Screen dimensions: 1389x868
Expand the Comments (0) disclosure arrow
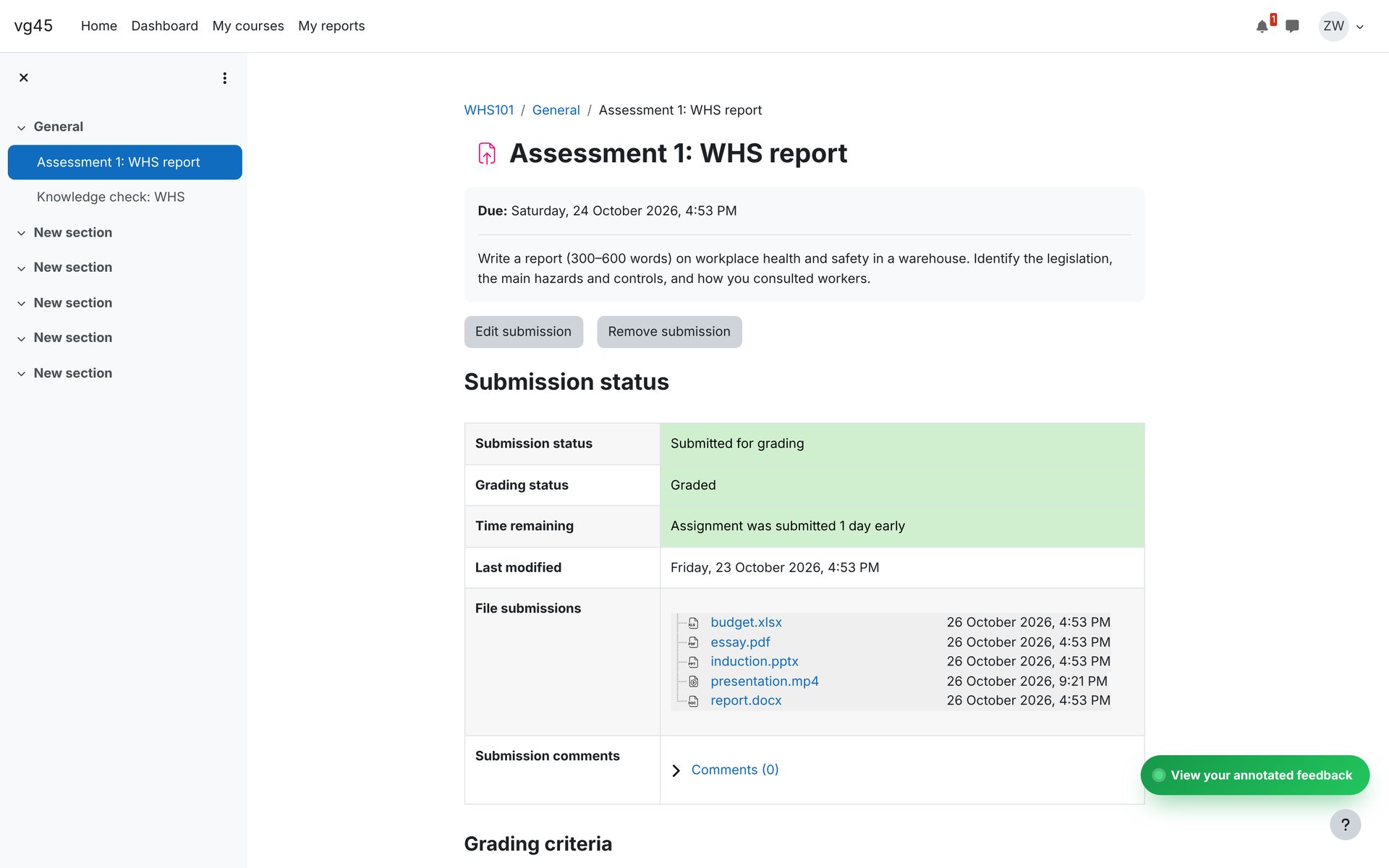pyautogui.click(x=676, y=770)
